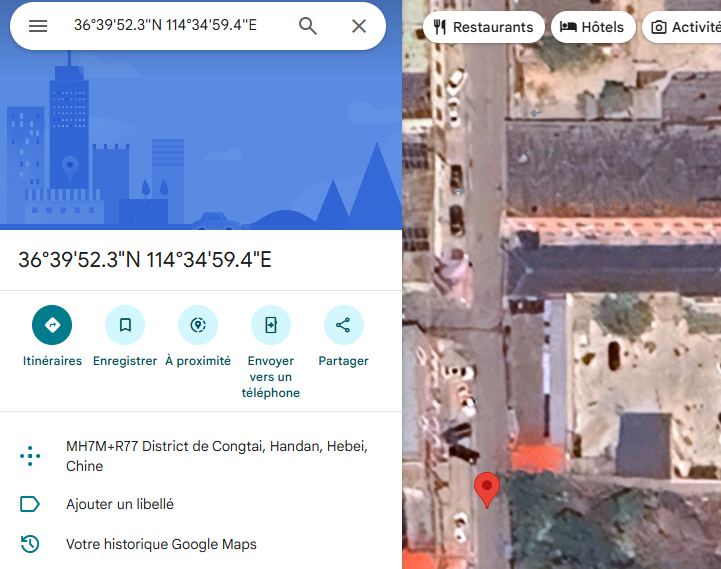Share location with Partager icon

[x=343, y=325]
